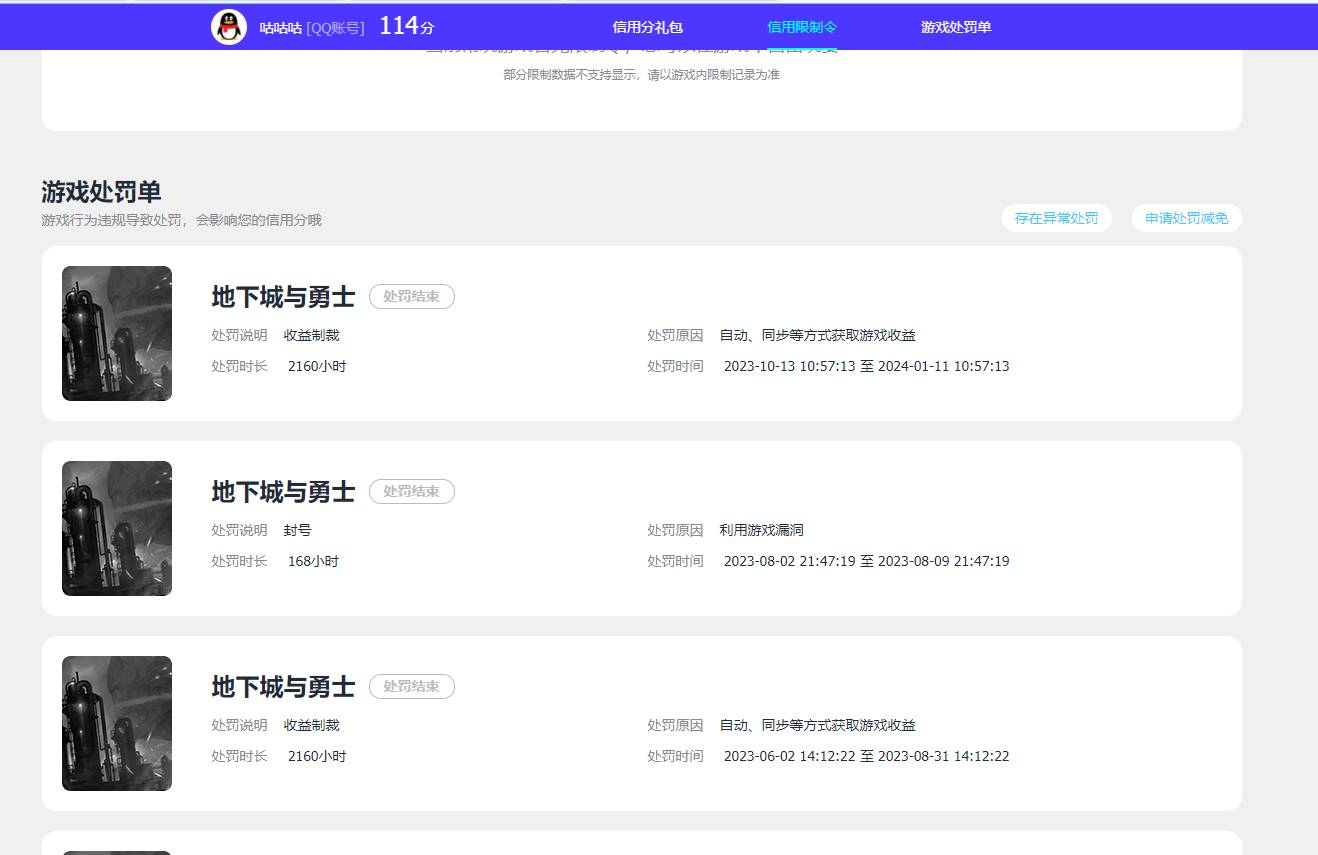Screen dimensions: 1318x855
Task: Click 收益制裁 in the 2023-06-02 penalty card
Action: pos(312,725)
